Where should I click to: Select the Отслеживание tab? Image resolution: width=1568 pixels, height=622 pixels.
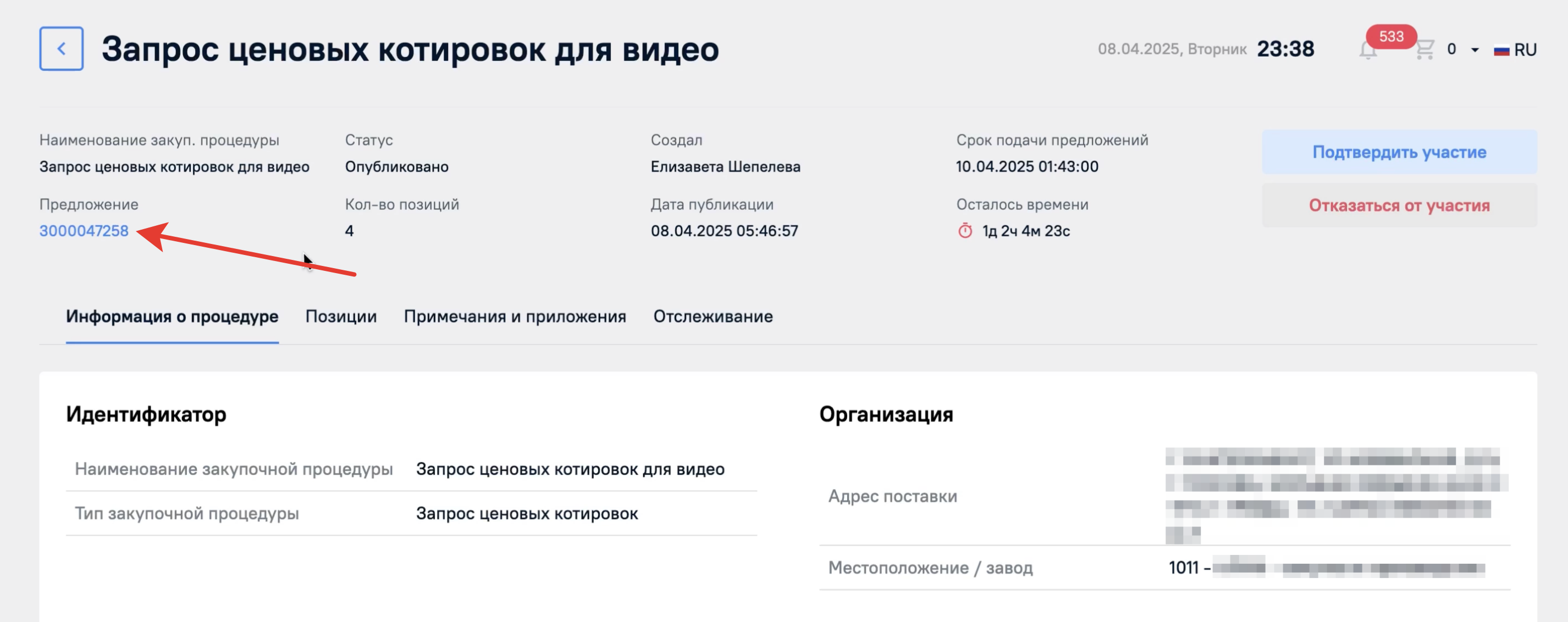coord(713,316)
